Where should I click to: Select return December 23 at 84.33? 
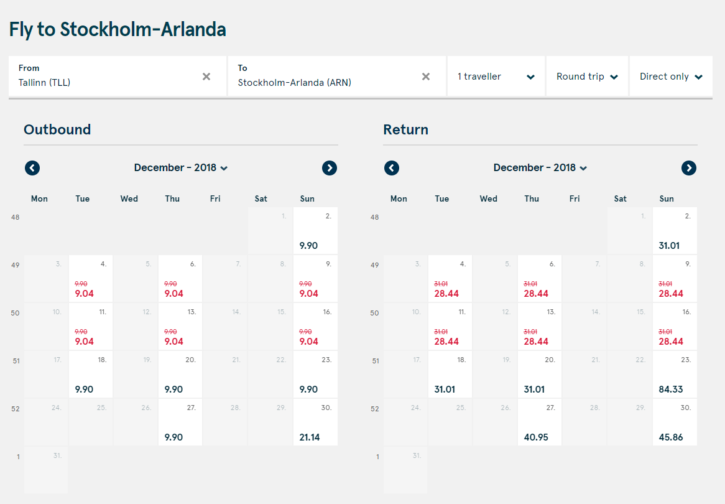pos(675,374)
